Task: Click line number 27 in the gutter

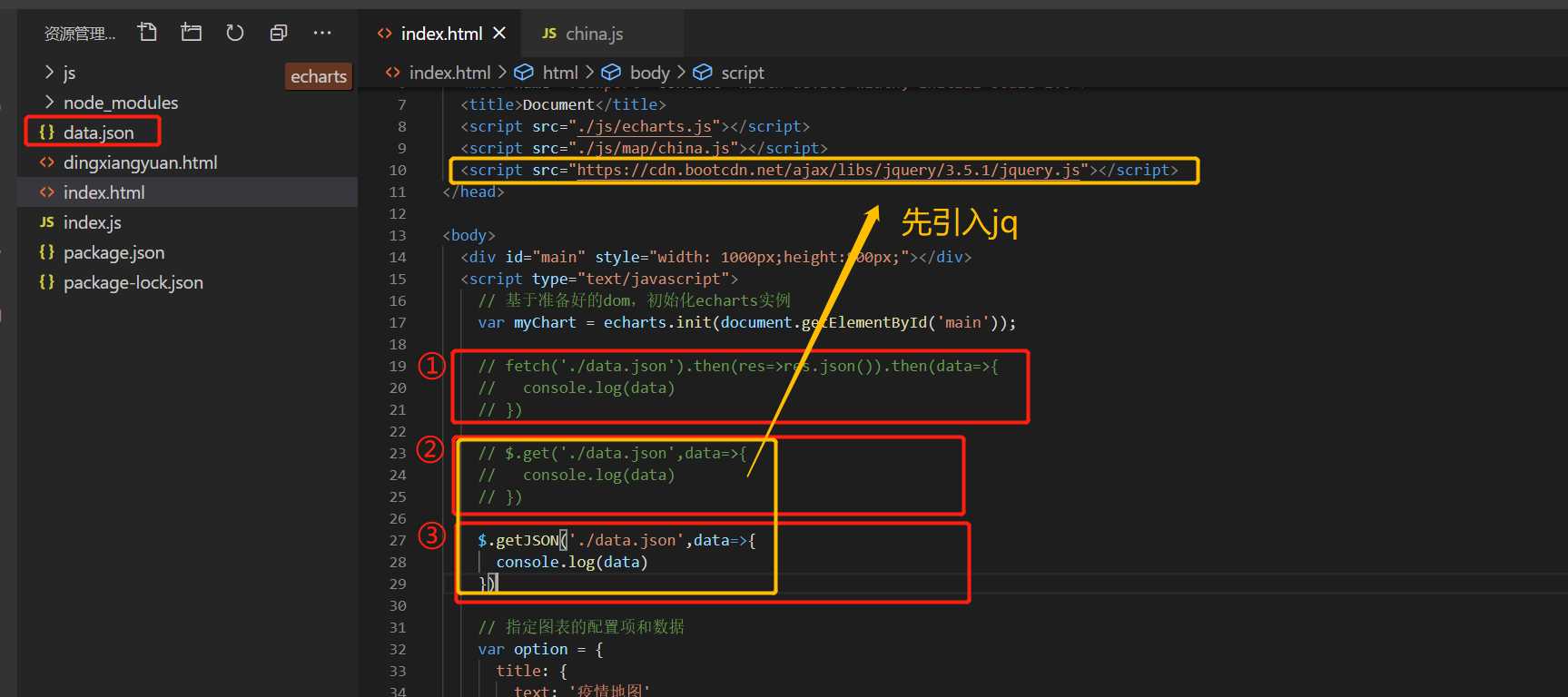Action: (398, 540)
